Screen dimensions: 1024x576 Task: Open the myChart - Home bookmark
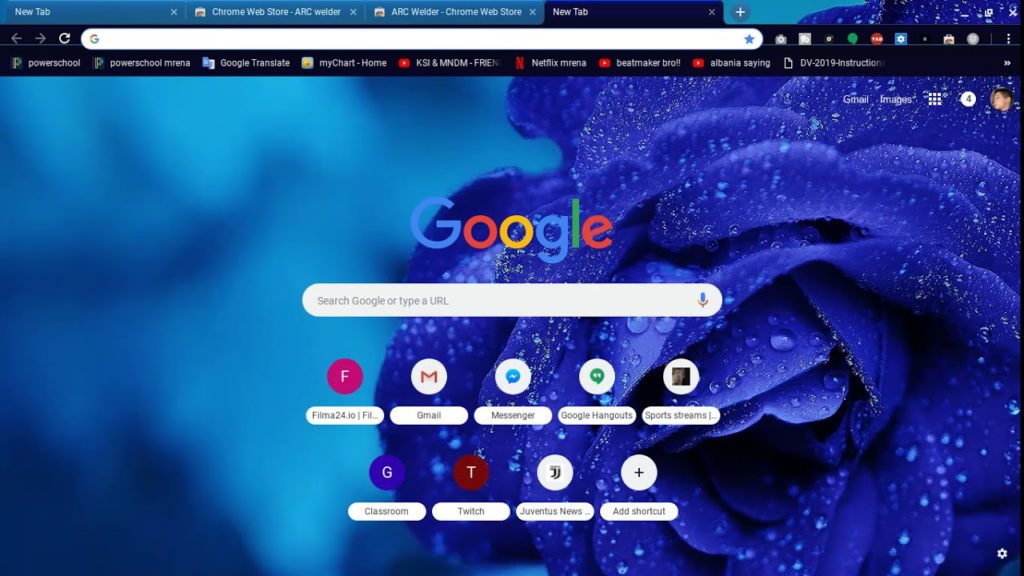(344, 63)
